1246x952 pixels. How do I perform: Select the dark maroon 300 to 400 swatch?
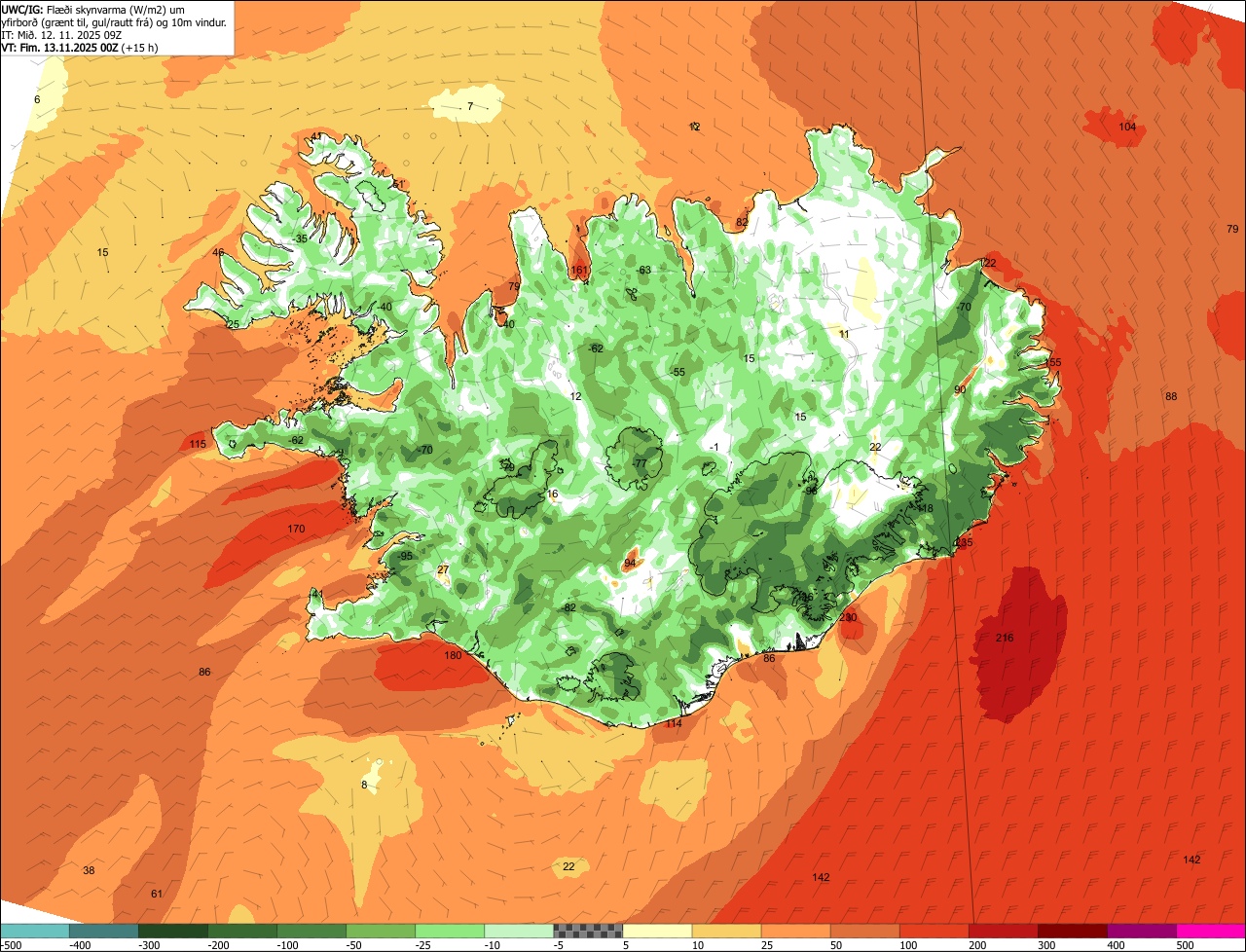click(x=1071, y=931)
